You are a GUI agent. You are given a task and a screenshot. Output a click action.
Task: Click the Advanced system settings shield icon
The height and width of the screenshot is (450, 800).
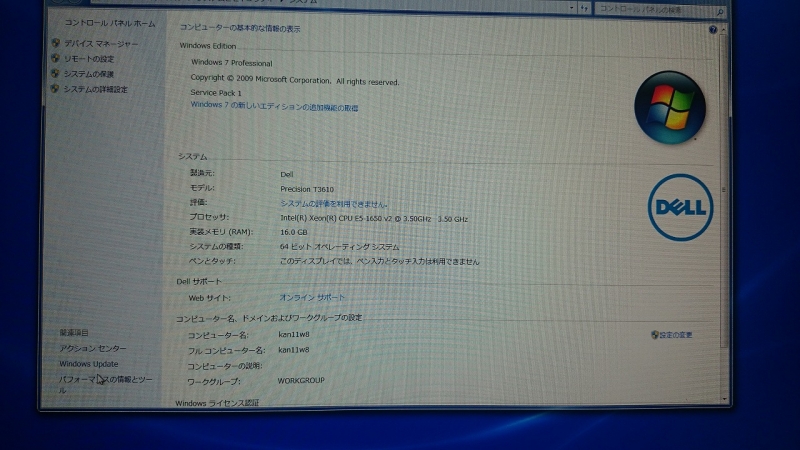click(56, 89)
